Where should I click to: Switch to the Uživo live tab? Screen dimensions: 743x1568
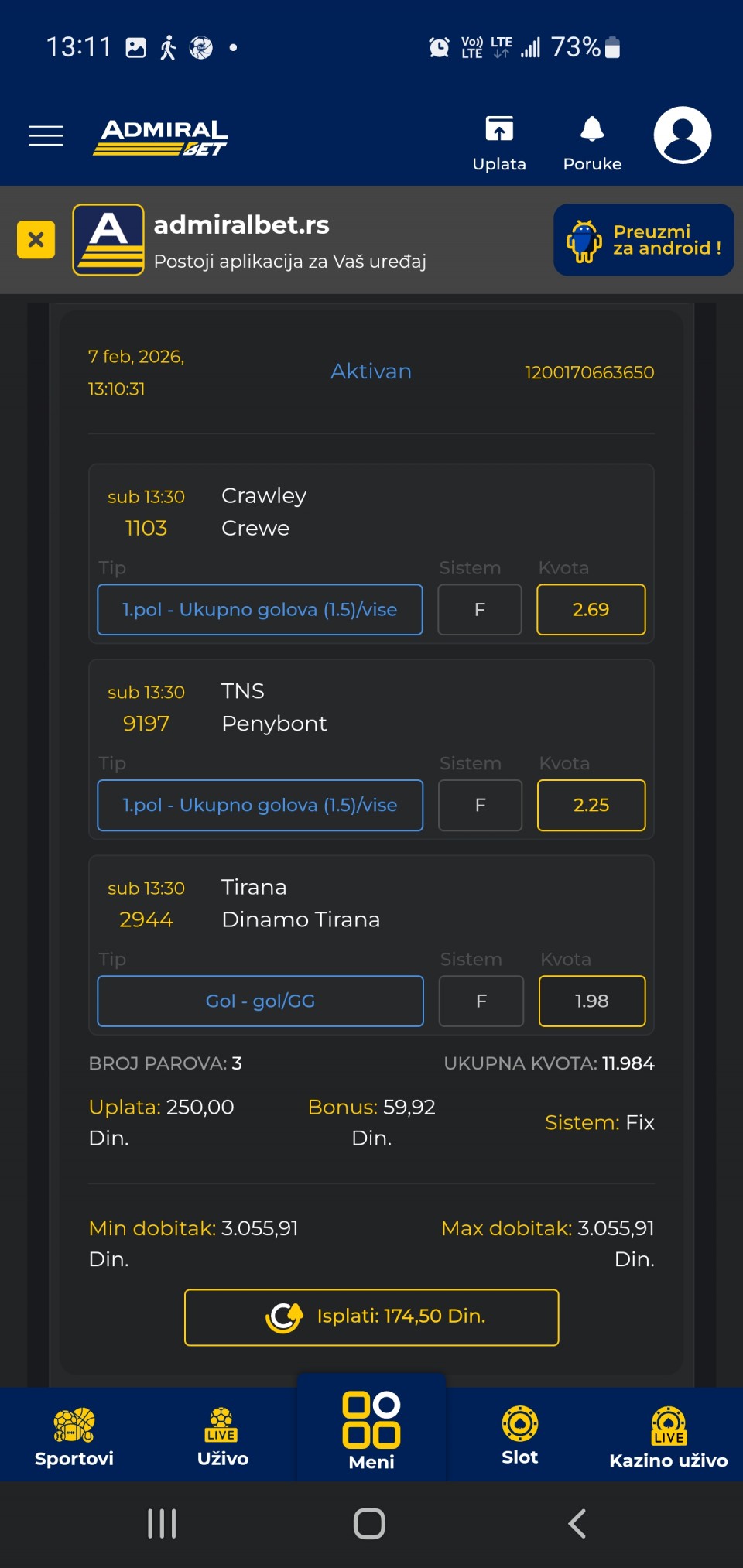(223, 1436)
